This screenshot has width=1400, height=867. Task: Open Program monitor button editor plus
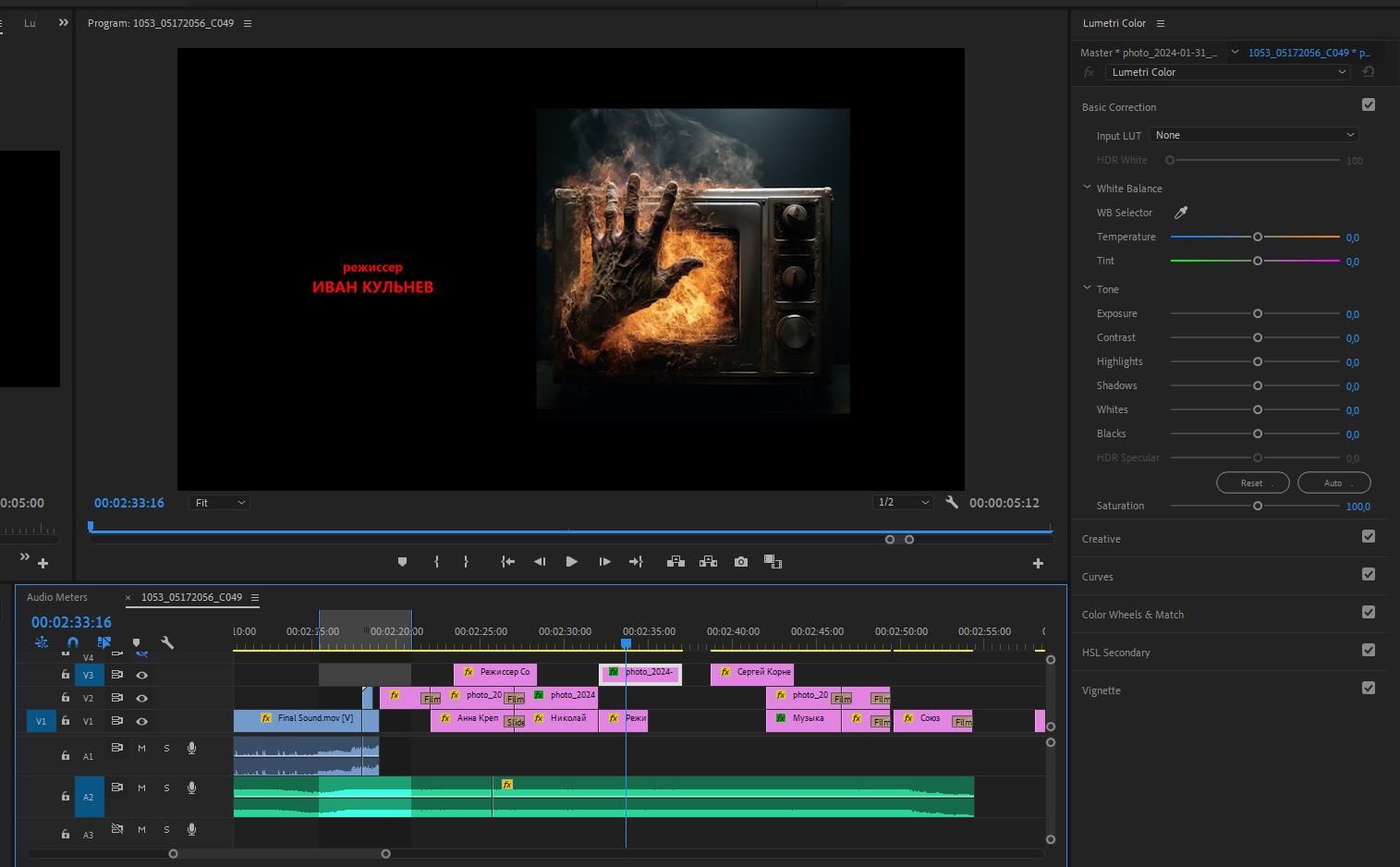click(1038, 563)
